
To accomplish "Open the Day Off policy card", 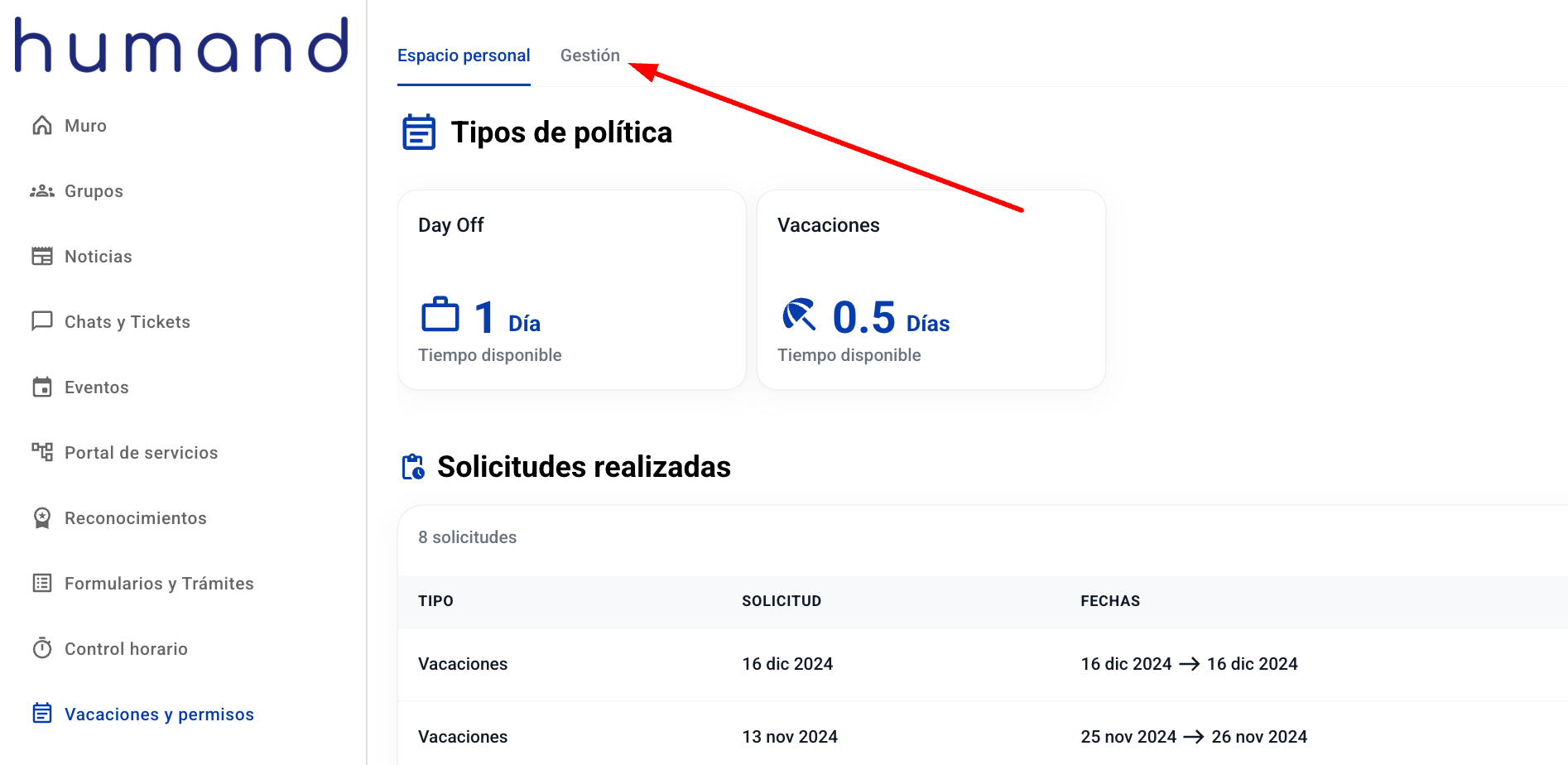I will click(571, 290).
